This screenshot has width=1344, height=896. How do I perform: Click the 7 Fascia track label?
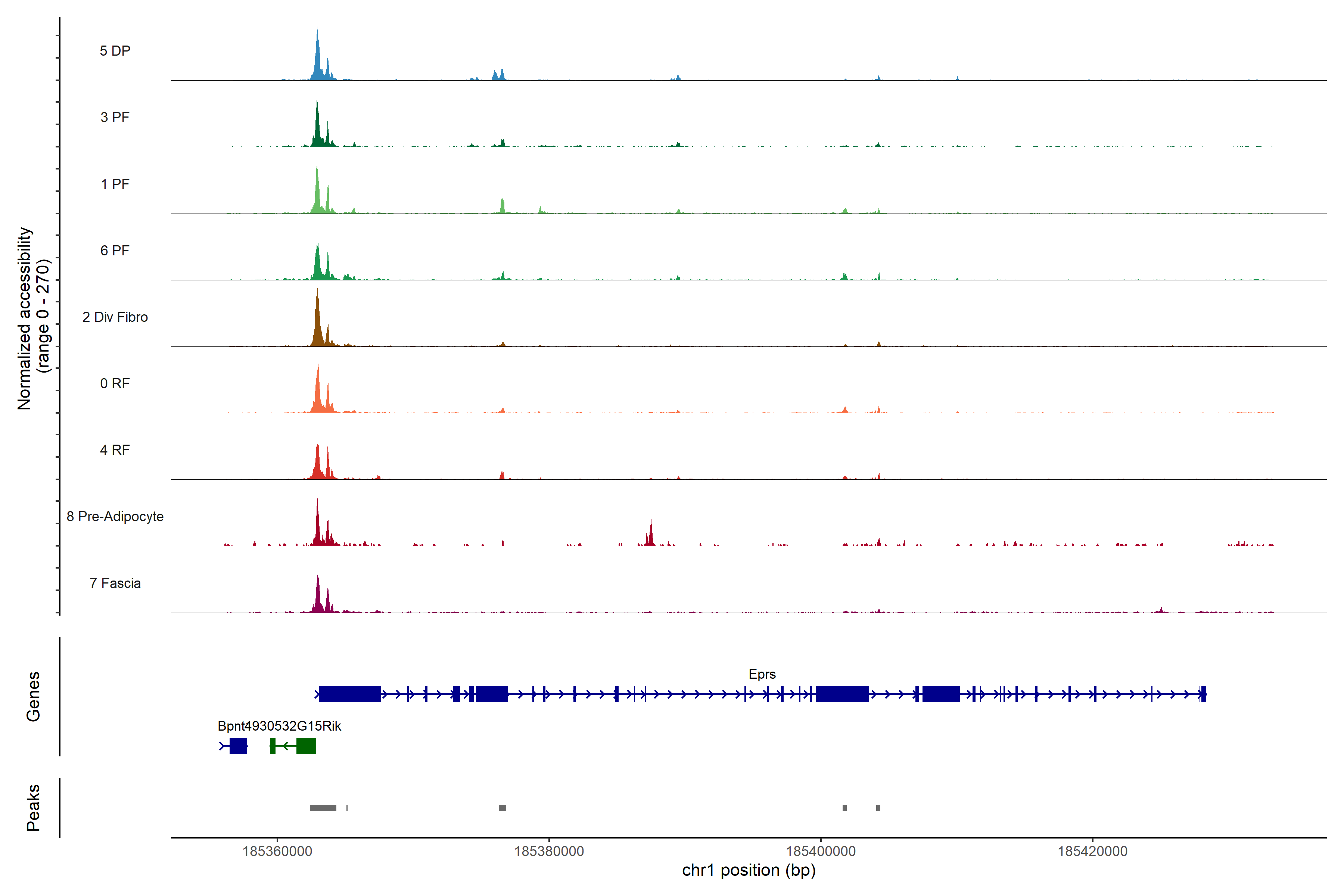pos(115,583)
